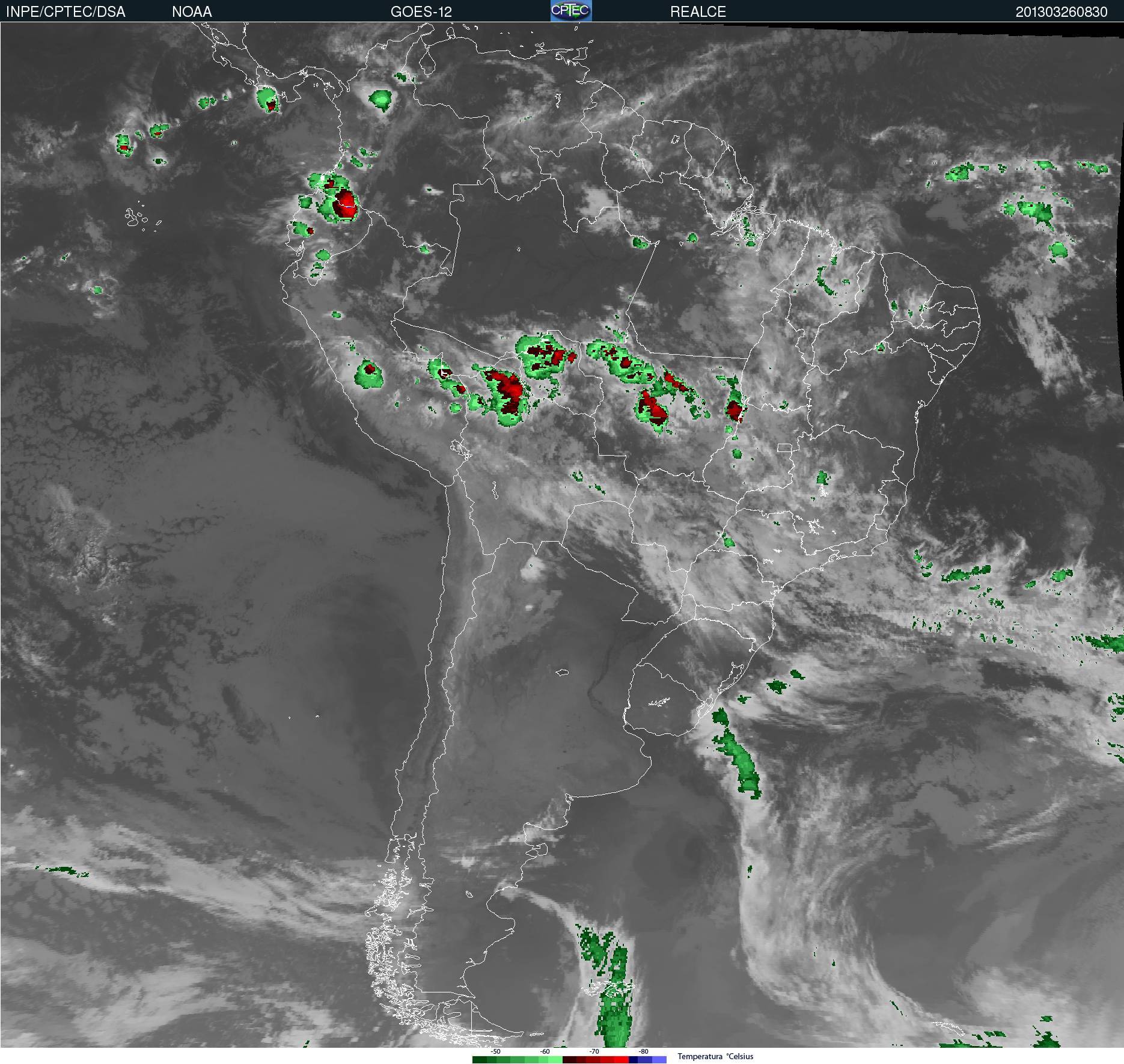Click the CPTEC logo in header
The width and height of the screenshot is (1124, 1064).
(x=571, y=11)
